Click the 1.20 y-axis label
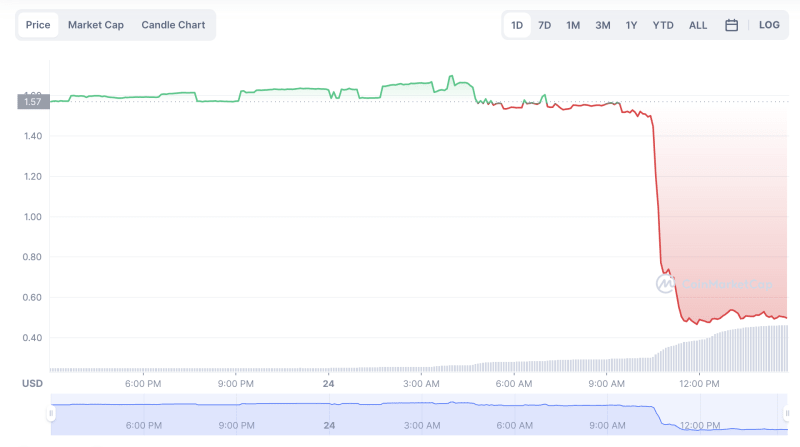The image size is (800, 447). 33,177
